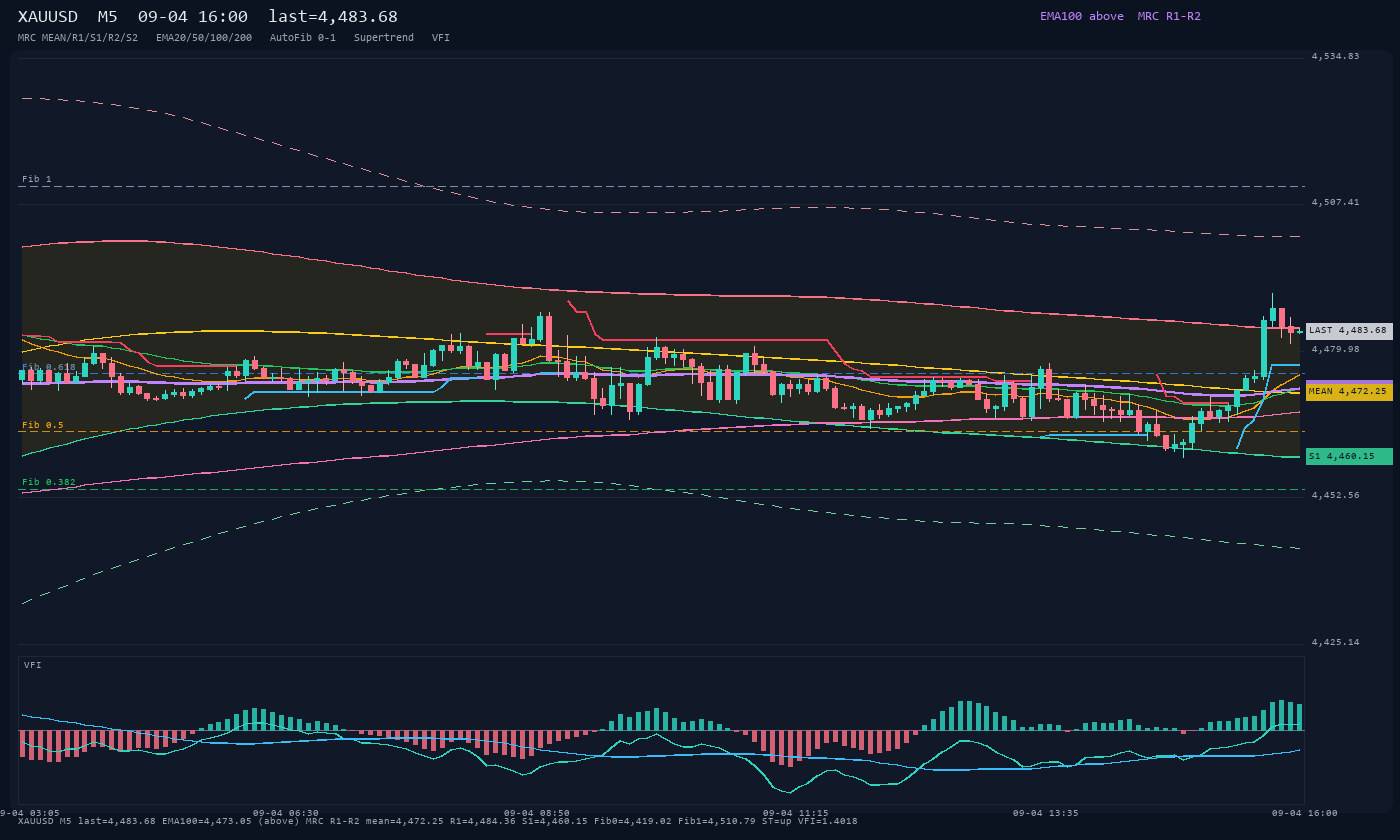Screen dimensions: 1400x840
Task: Click the MEAN 4,472.25 price tag
Action: (x=1349, y=392)
